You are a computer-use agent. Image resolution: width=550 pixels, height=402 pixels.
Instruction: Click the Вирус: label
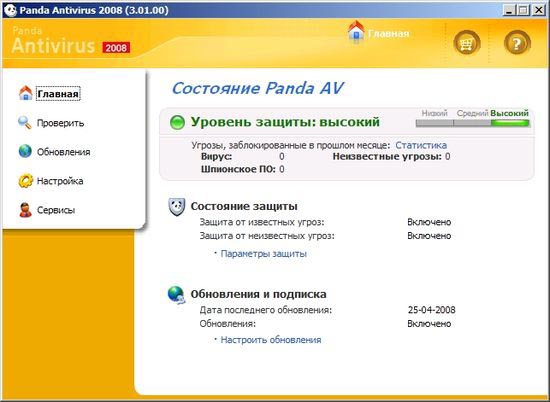click(216, 156)
